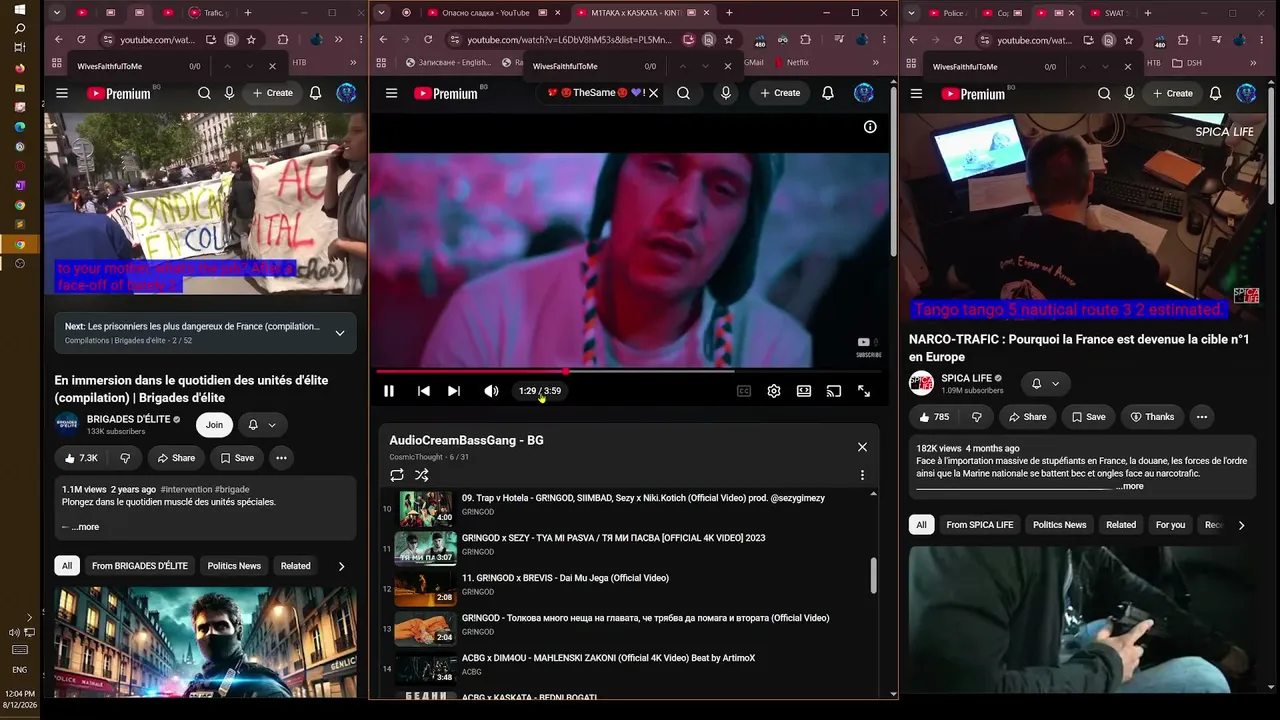Enter fullscreen in the middle player
Viewport: 1280px width, 720px height.
pos(864,391)
